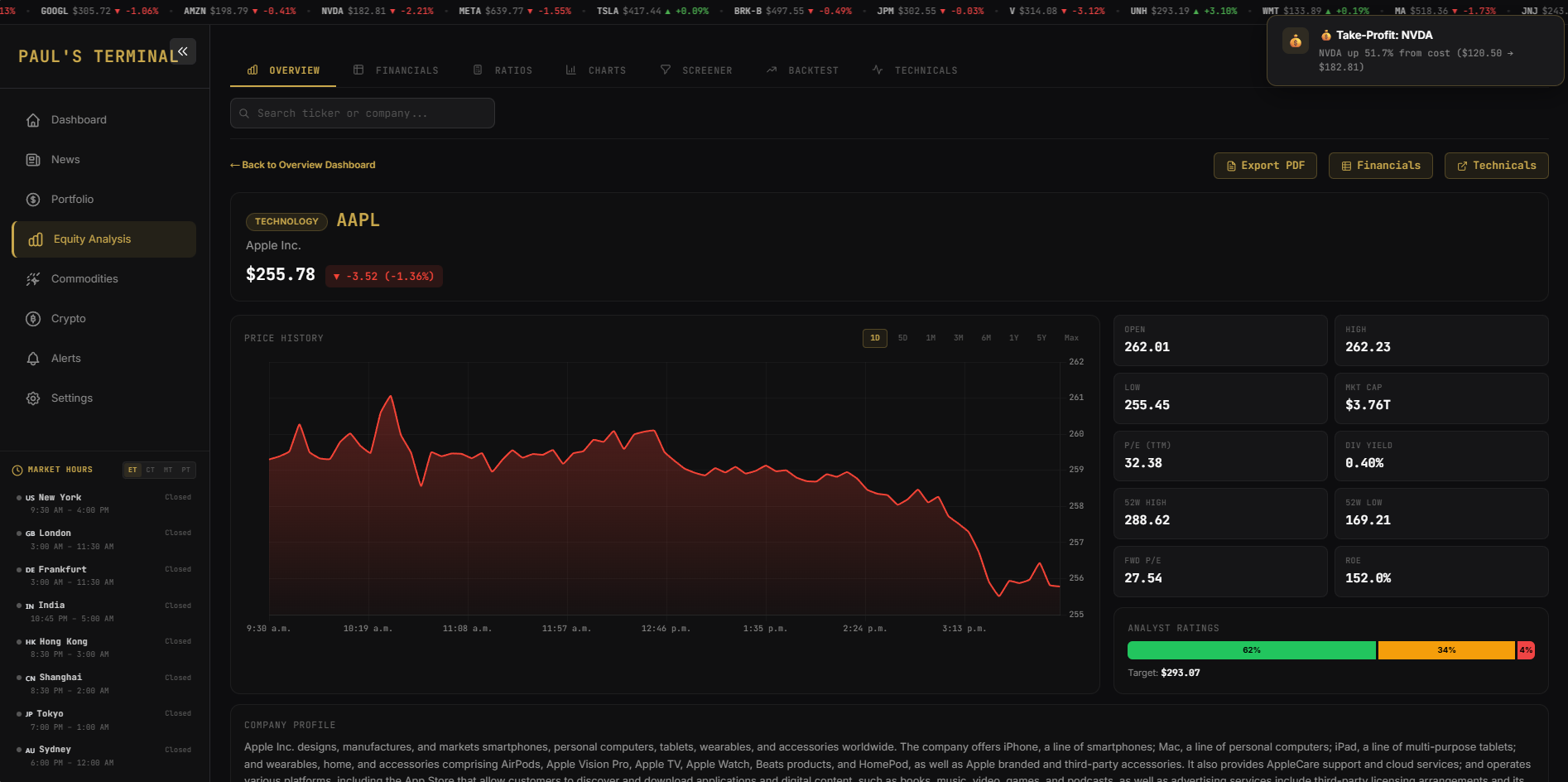Click the Market Hours clock icon
Screen dimensions: 1568x782
click(x=17, y=470)
